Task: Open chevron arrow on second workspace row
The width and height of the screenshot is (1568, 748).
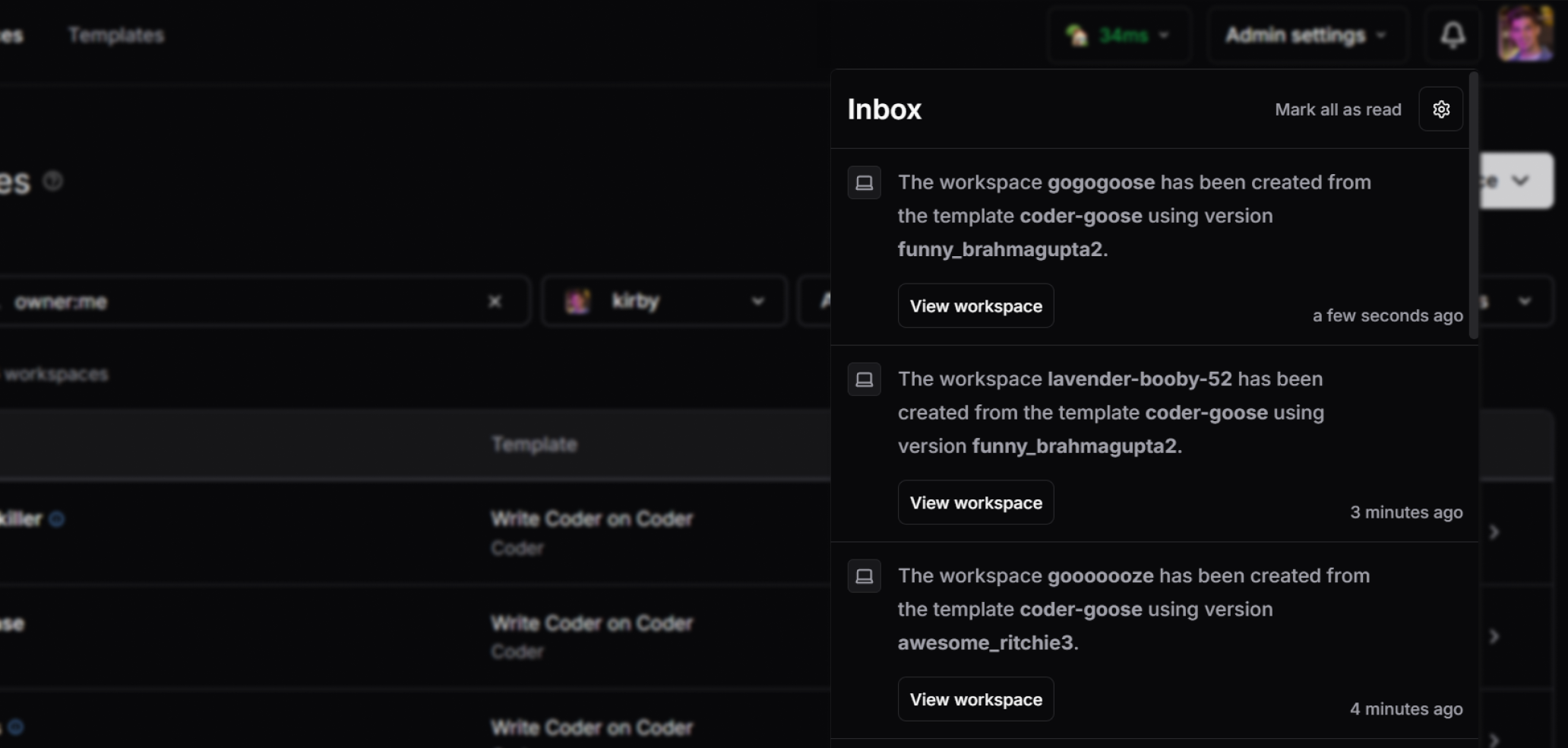Action: coord(1494,636)
